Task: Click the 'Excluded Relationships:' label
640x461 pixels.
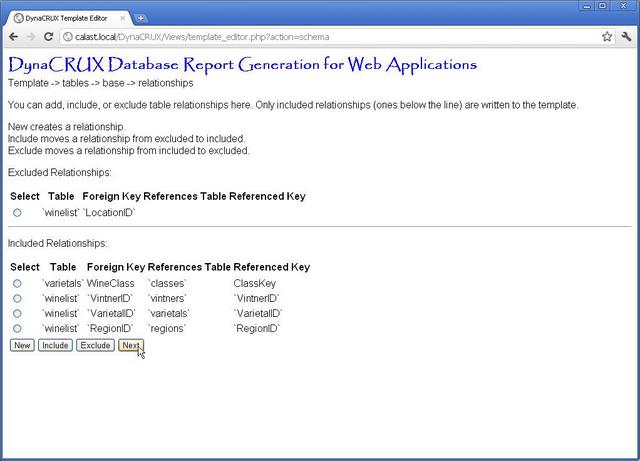Action: (x=60, y=173)
